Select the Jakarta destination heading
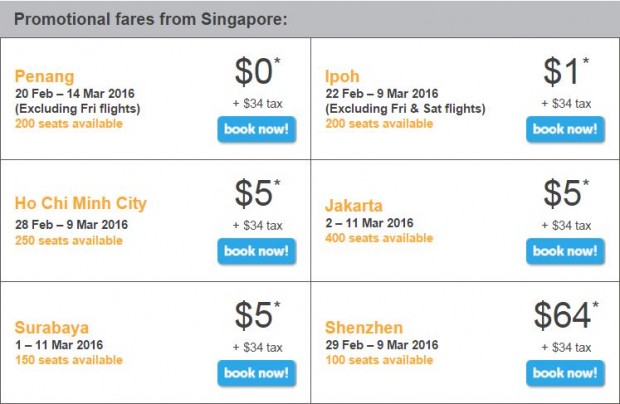620x404 pixels. coord(354,206)
